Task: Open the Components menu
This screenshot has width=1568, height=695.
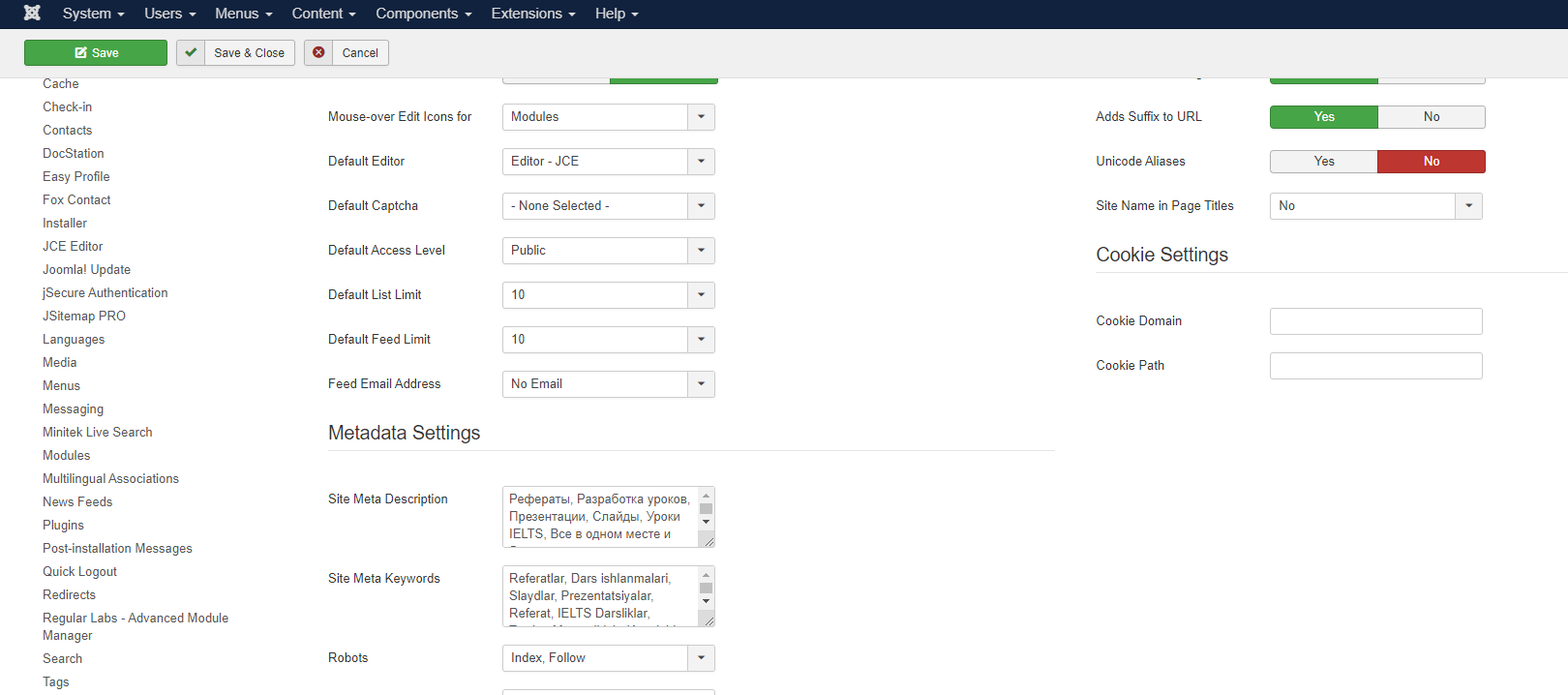Action: (423, 14)
